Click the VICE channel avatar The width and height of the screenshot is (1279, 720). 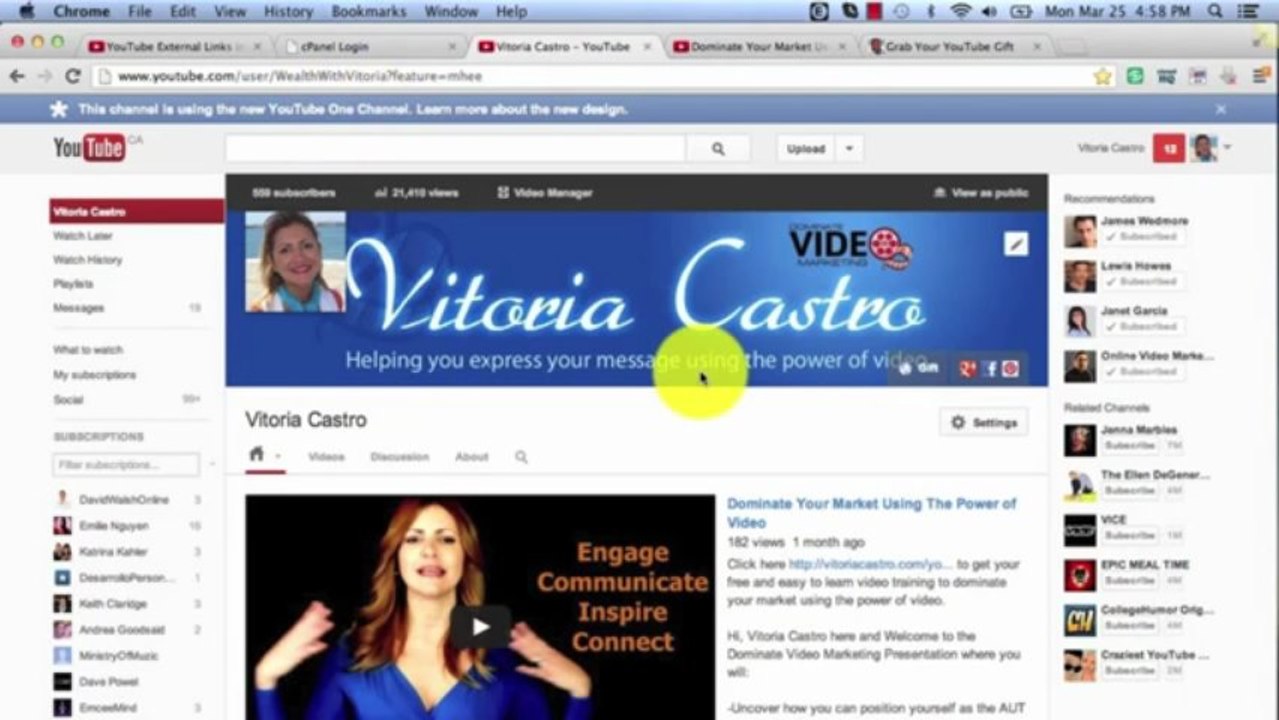point(1080,530)
